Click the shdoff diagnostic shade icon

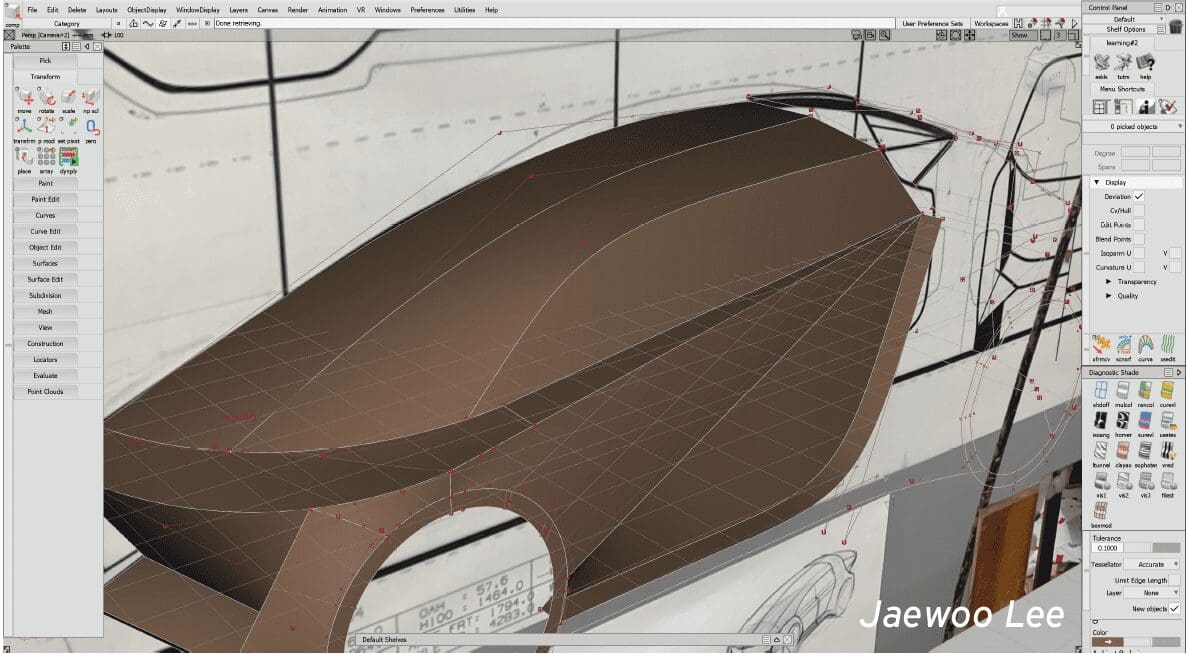pos(1101,391)
